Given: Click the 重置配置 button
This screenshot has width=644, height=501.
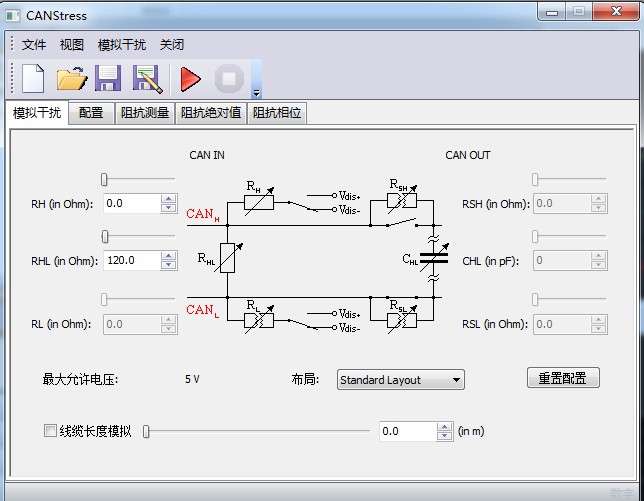Looking at the screenshot, I should (x=563, y=378).
